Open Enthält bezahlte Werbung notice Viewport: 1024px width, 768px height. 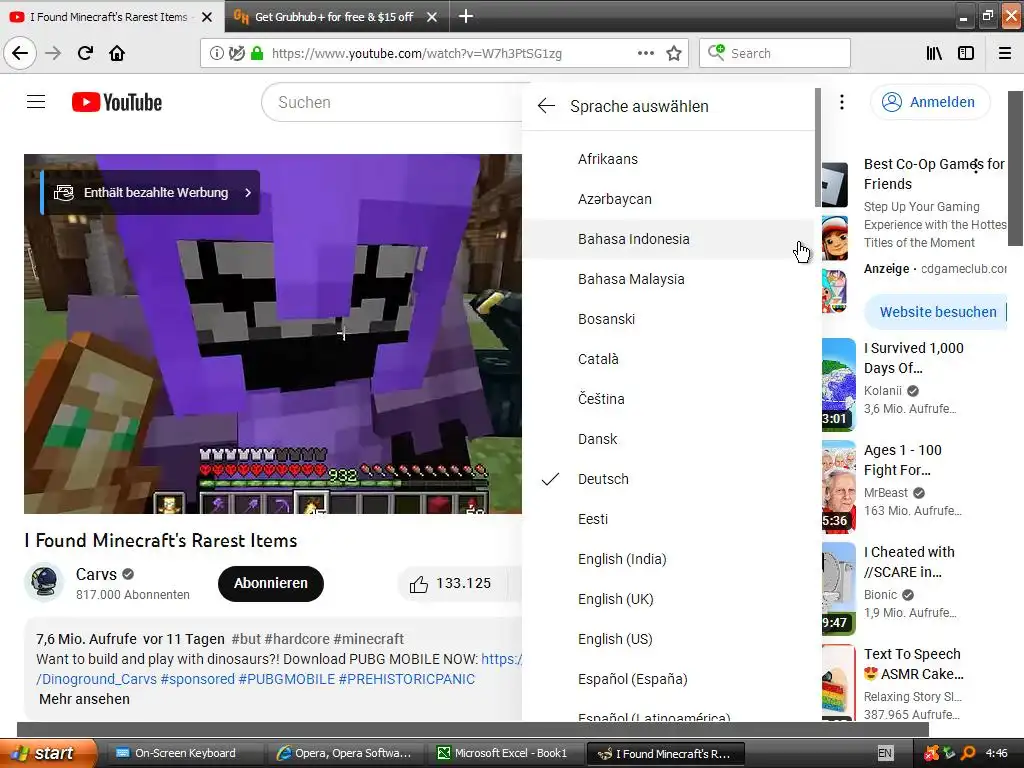(150, 193)
